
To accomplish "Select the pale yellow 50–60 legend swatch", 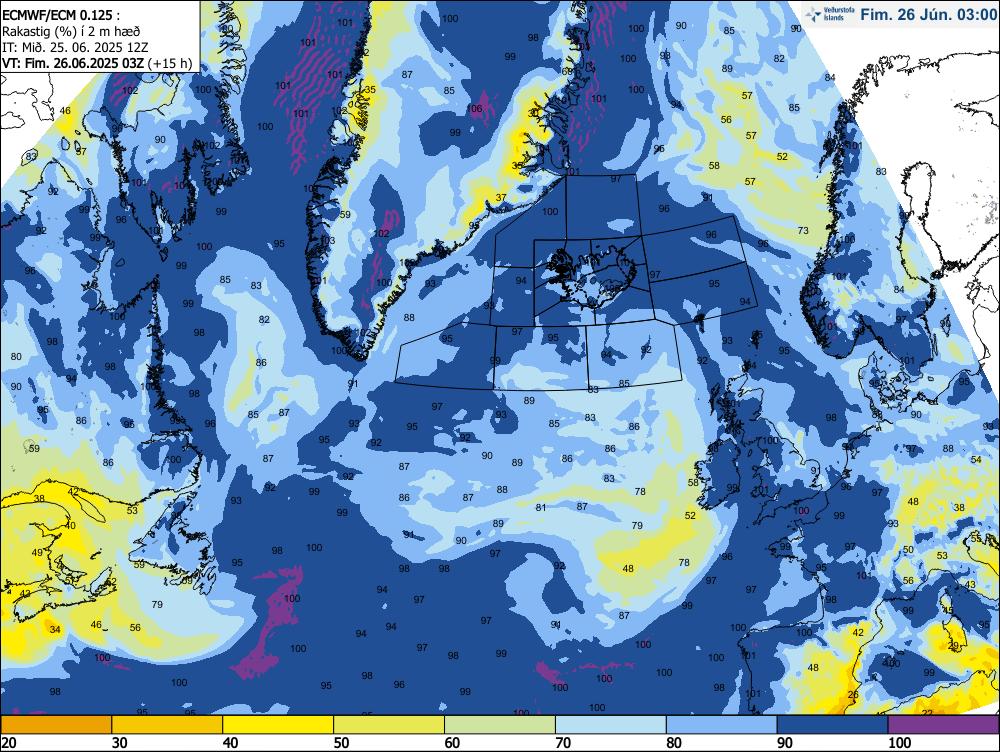I will point(389,725).
